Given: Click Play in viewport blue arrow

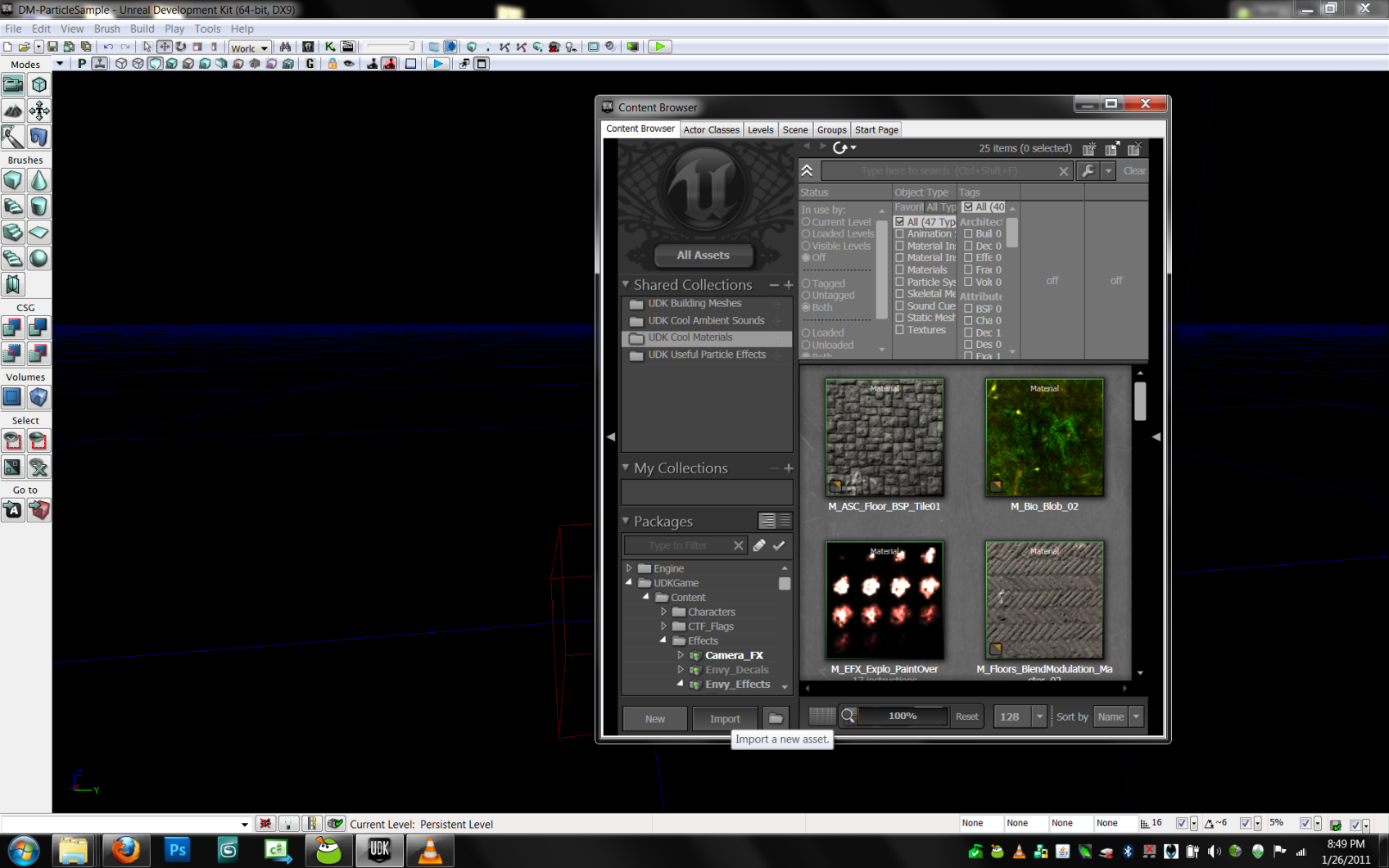Looking at the screenshot, I should (x=438, y=63).
